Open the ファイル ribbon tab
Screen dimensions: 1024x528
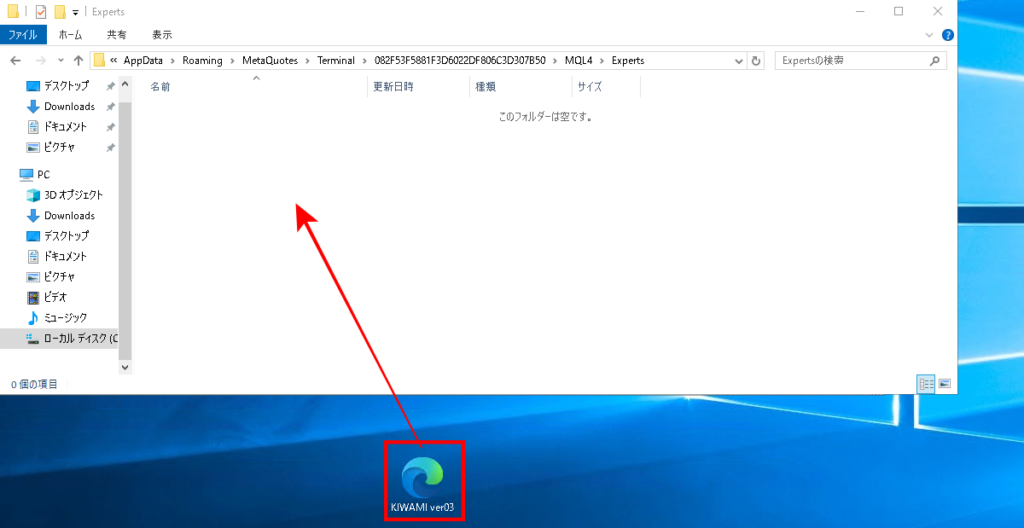(23, 35)
